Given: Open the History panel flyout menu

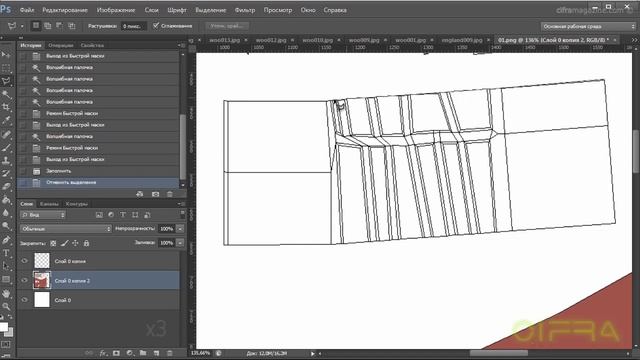Looking at the screenshot, I should point(181,45).
